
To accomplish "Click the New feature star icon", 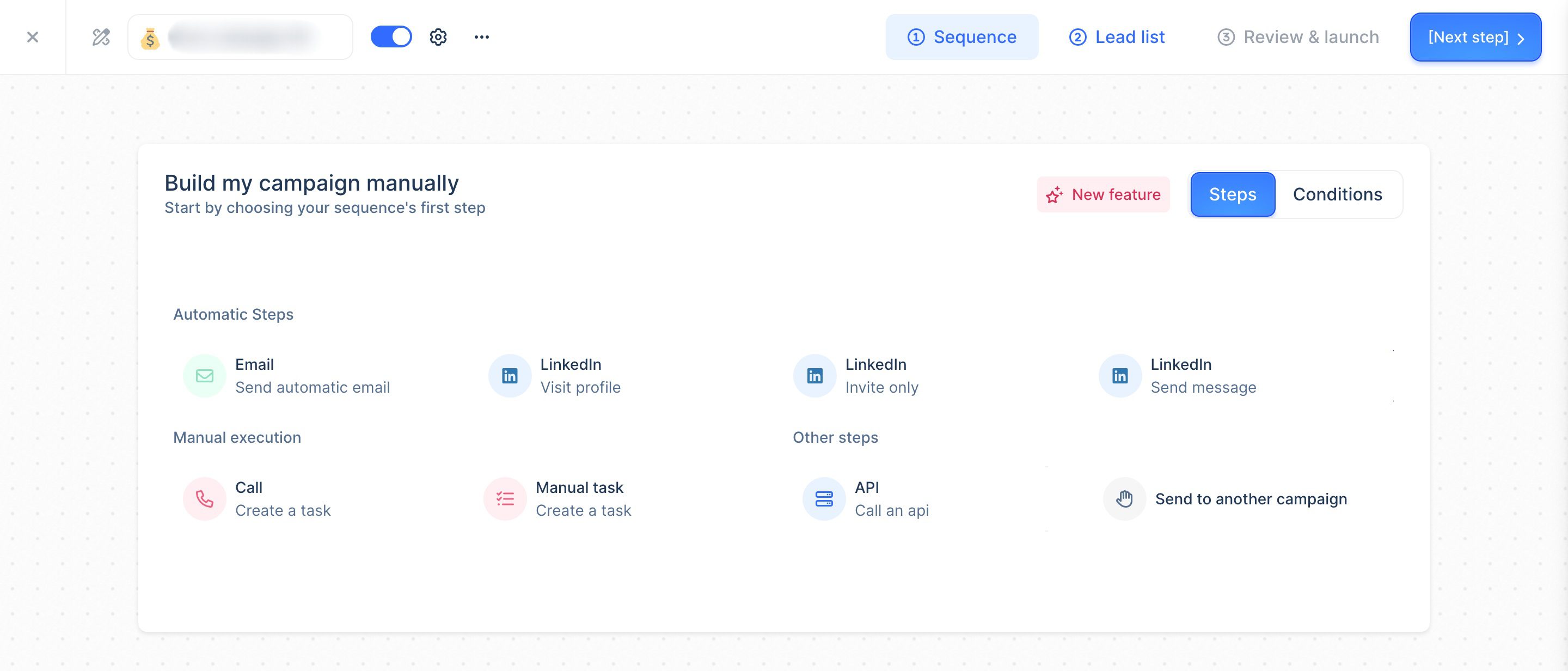I will point(1055,194).
